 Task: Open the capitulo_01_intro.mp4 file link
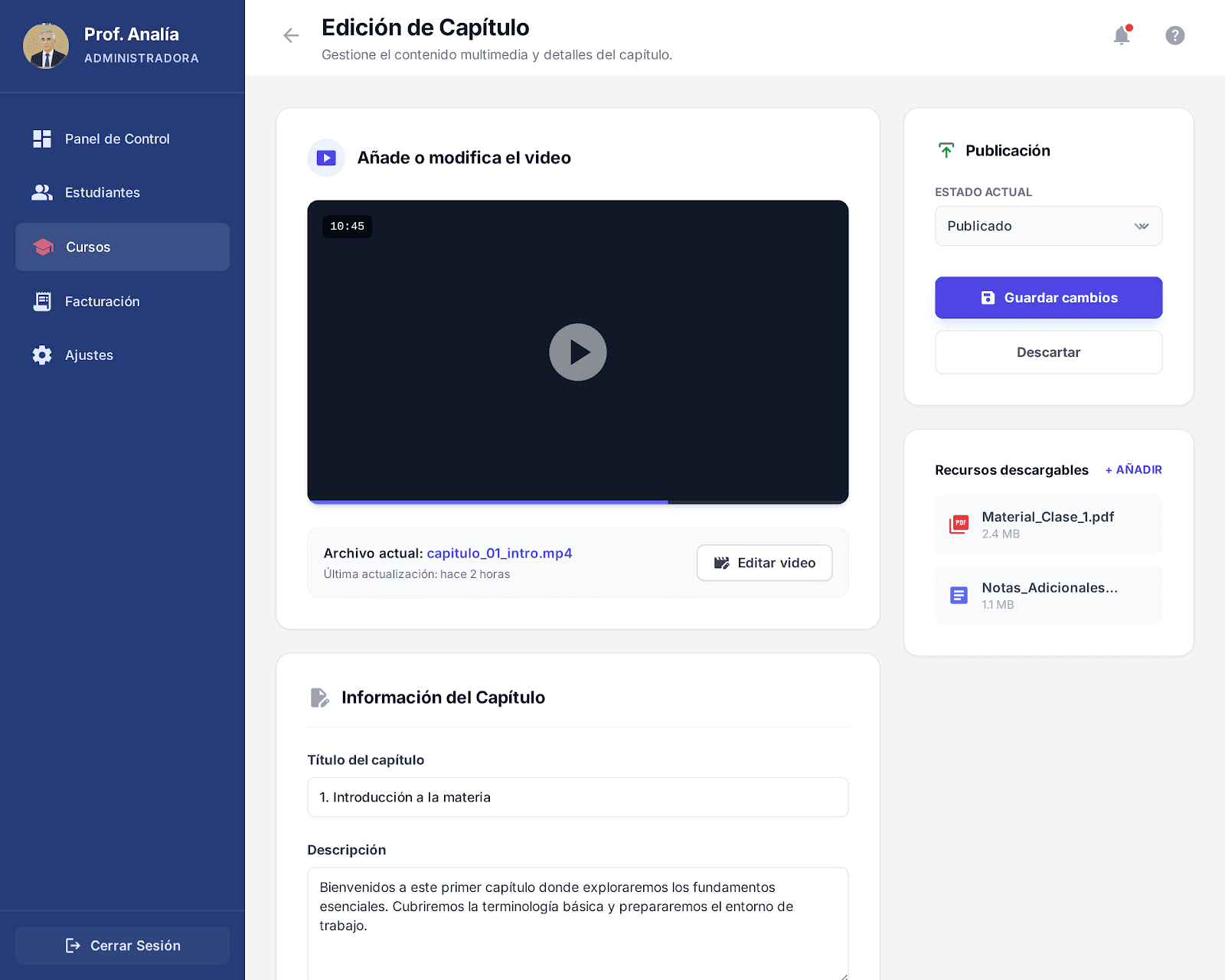tap(499, 553)
